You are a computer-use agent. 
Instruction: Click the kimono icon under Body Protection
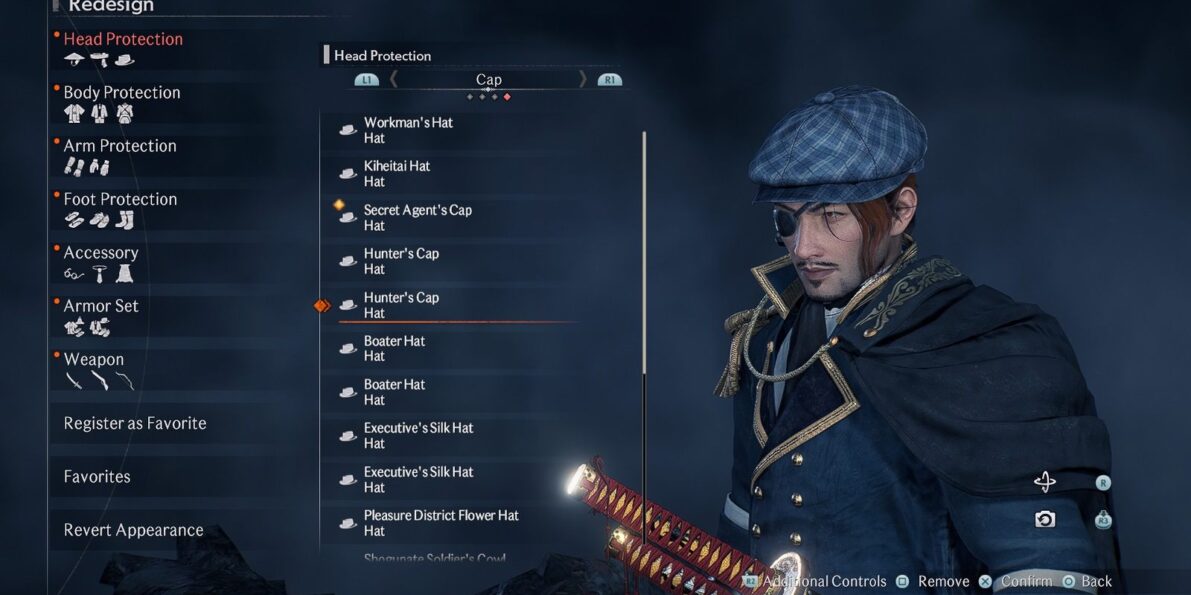click(74, 114)
